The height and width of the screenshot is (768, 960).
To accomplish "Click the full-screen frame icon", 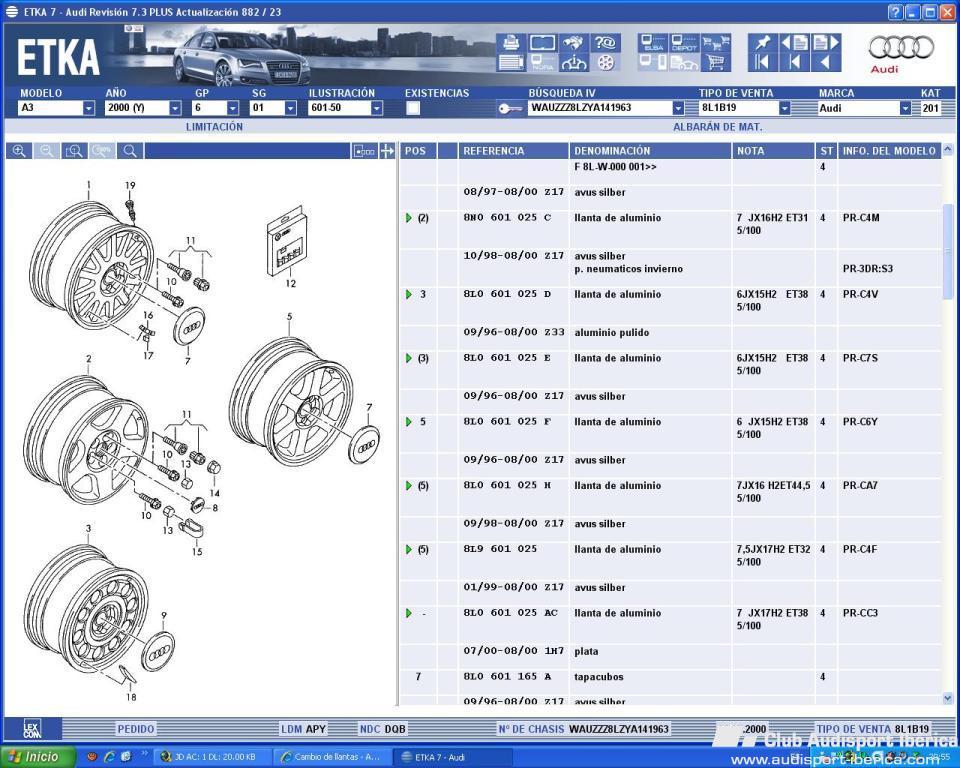I will pos(542,42).
